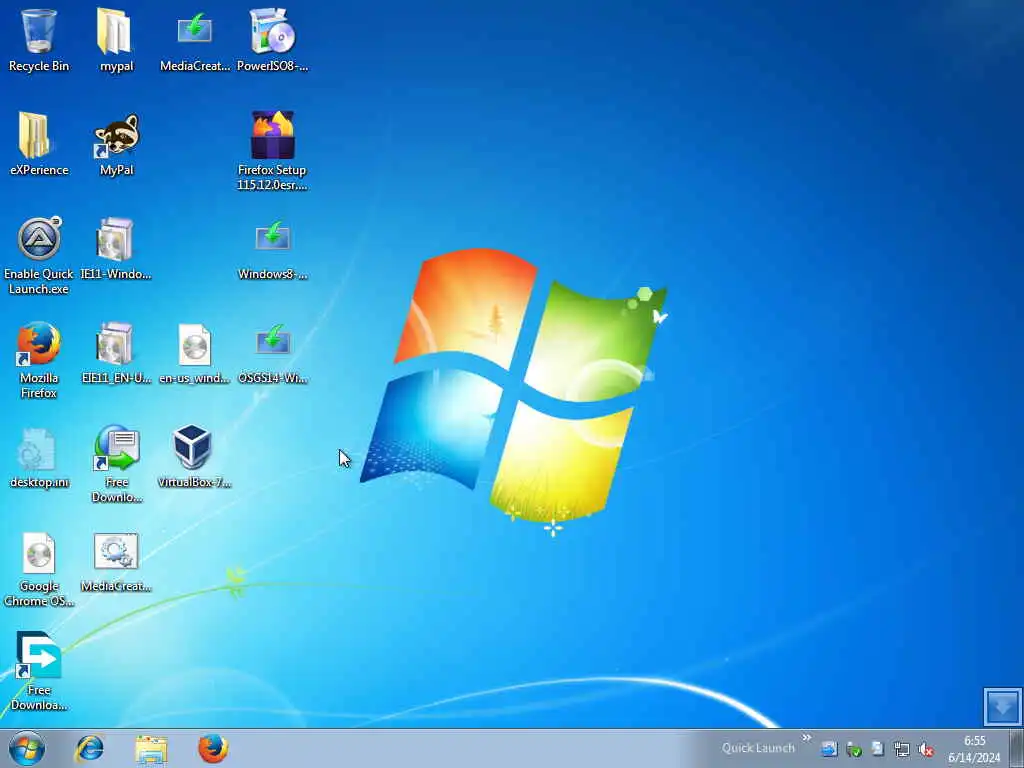
Task: Select the Windows8-... download icon
Action: 272,248
